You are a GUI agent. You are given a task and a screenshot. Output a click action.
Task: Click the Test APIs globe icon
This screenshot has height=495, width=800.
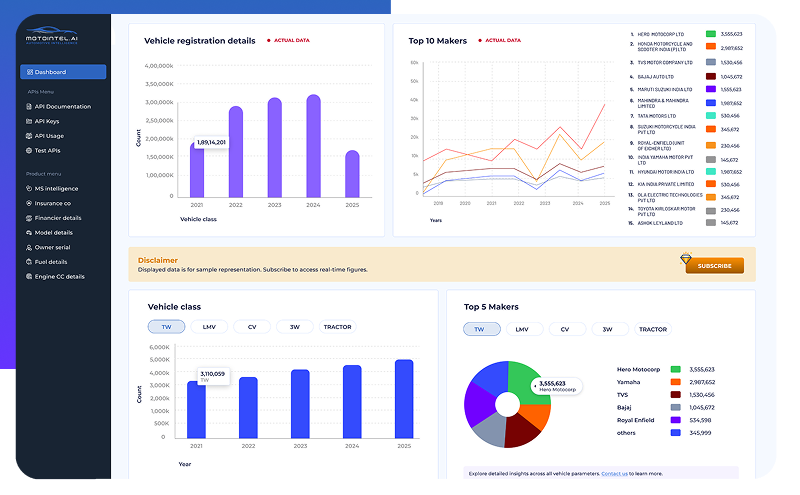tap(29, 151)
